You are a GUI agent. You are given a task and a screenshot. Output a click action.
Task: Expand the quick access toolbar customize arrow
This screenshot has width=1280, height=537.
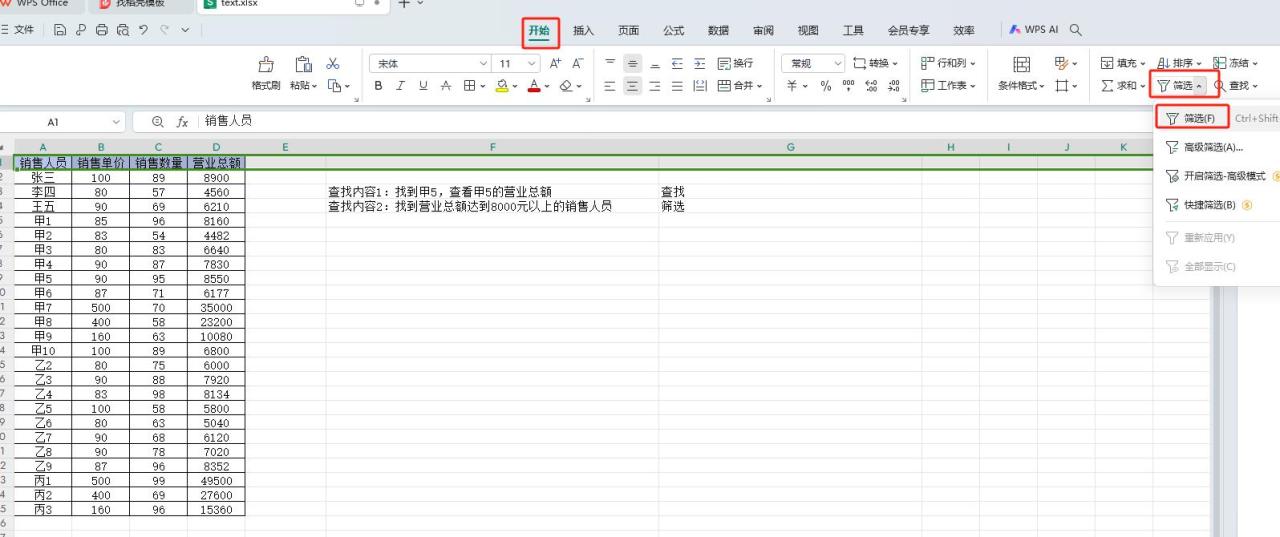click(186, 30)
